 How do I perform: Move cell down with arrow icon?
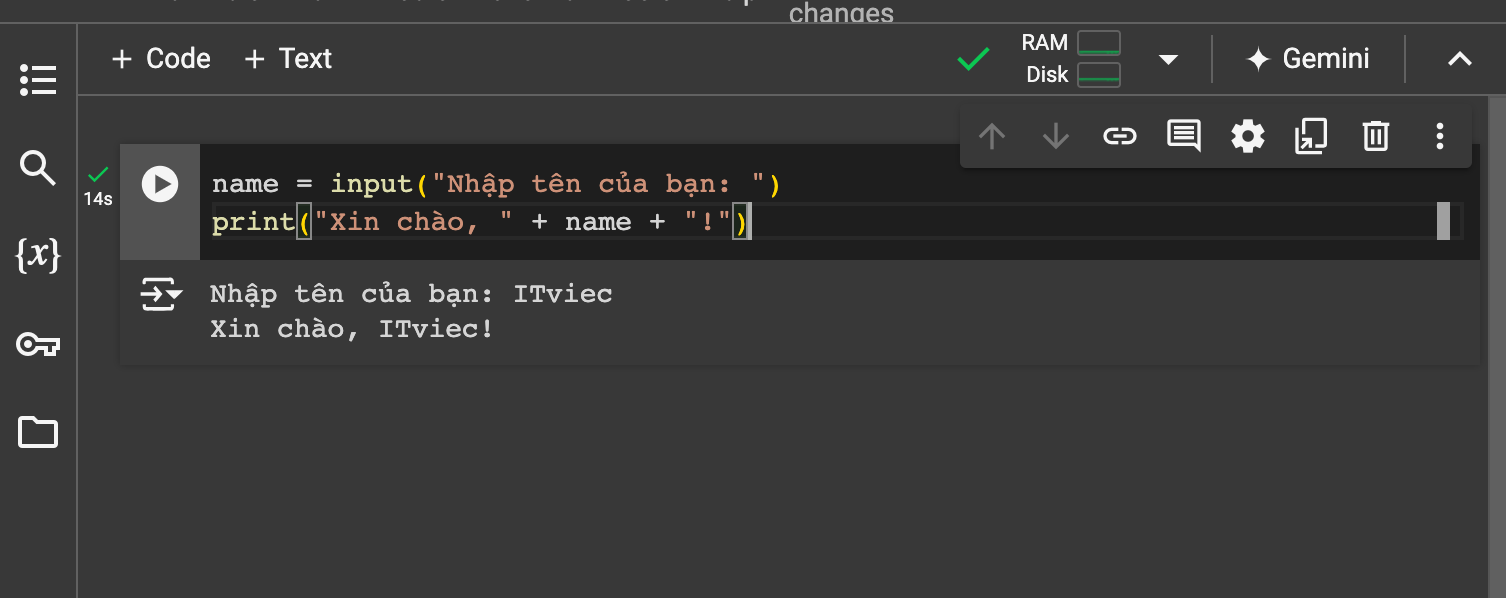(1055, 136)
